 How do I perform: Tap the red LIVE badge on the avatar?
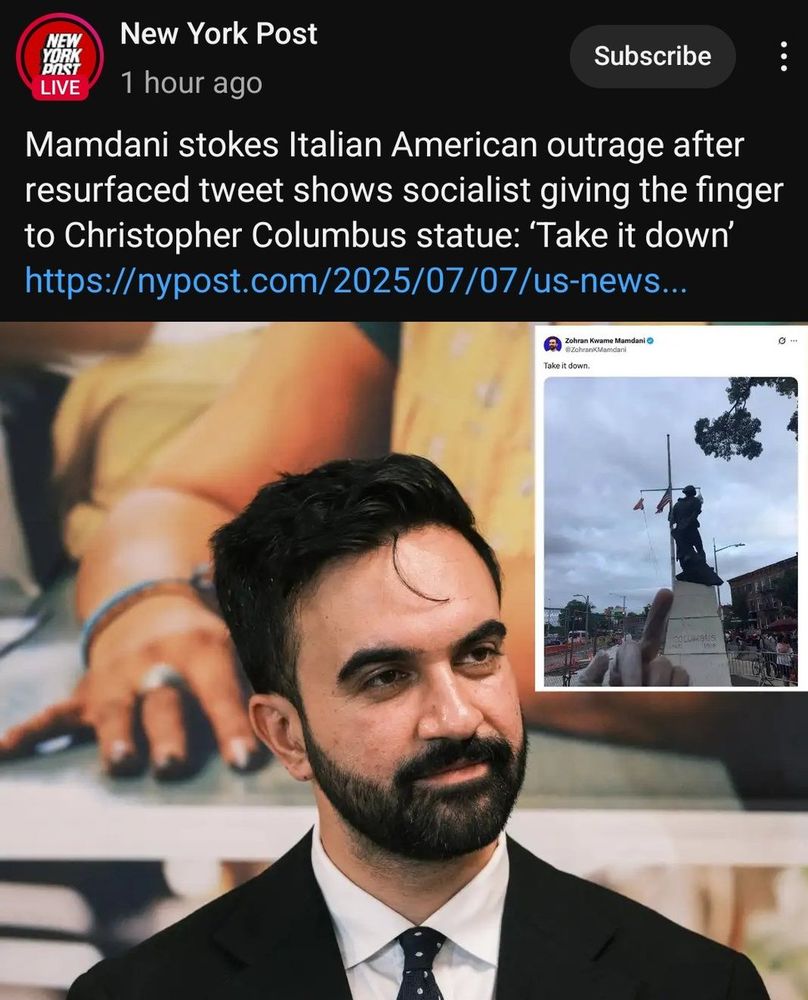(60, 87)
